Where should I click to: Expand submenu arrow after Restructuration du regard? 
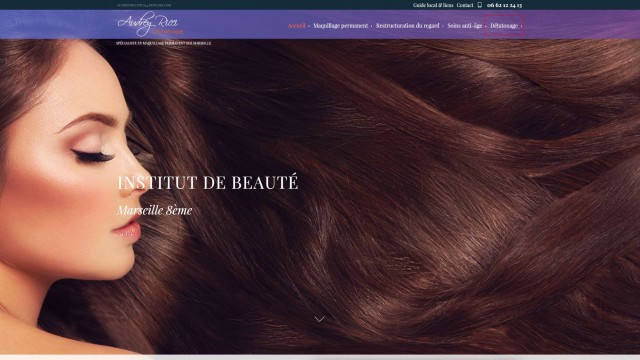[443, 26]
